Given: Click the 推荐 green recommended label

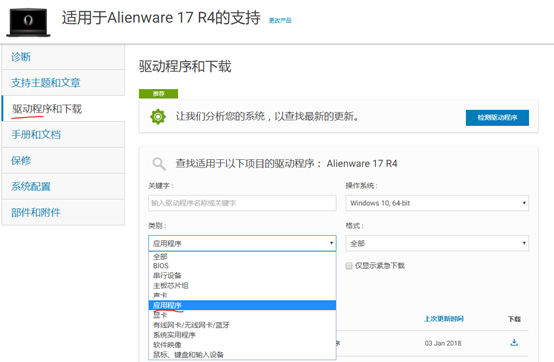Looking at the screenshot, I should (158, 94).
